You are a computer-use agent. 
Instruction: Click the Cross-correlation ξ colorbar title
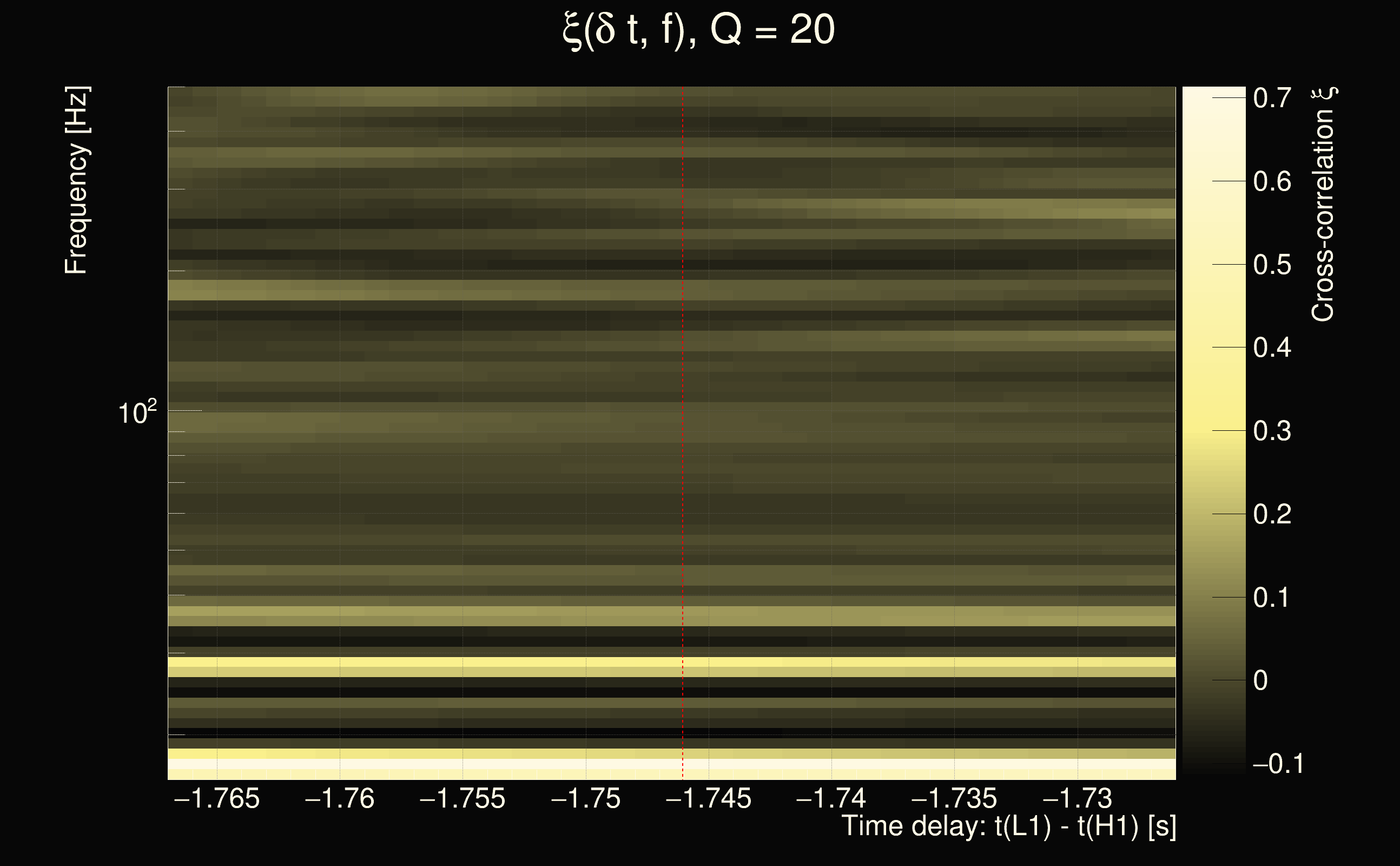click(1323, 205)
